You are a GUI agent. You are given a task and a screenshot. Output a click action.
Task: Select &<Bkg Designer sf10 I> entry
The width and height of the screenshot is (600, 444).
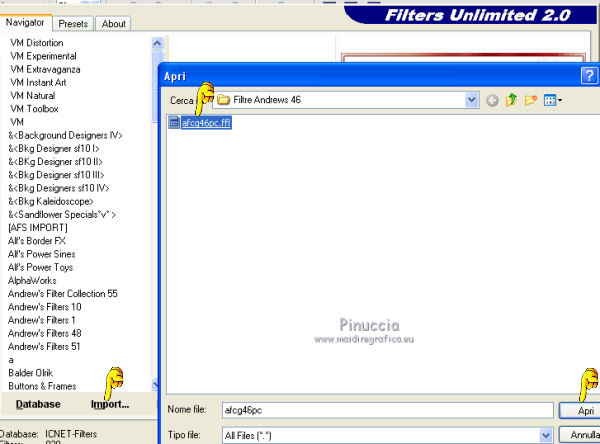click(x=54, y=149)
